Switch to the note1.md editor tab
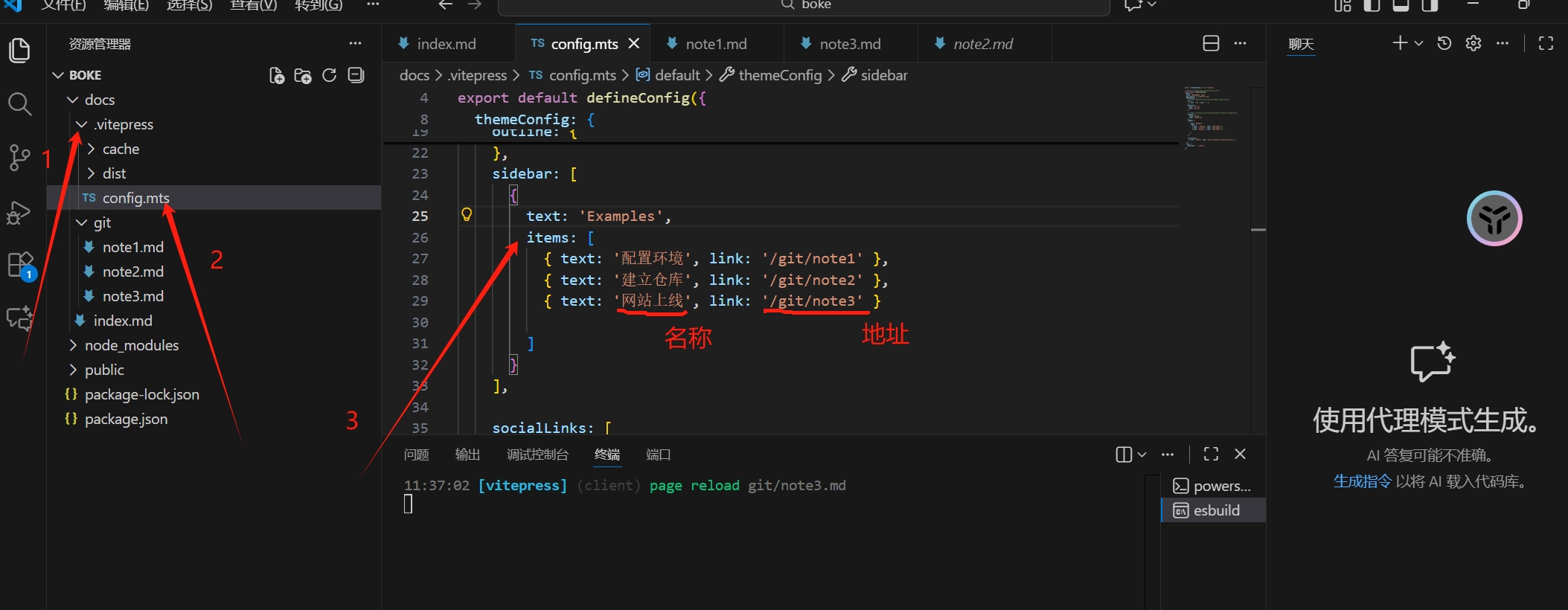The height and width of the screenshot is (610, 1568). click(715, 44)
